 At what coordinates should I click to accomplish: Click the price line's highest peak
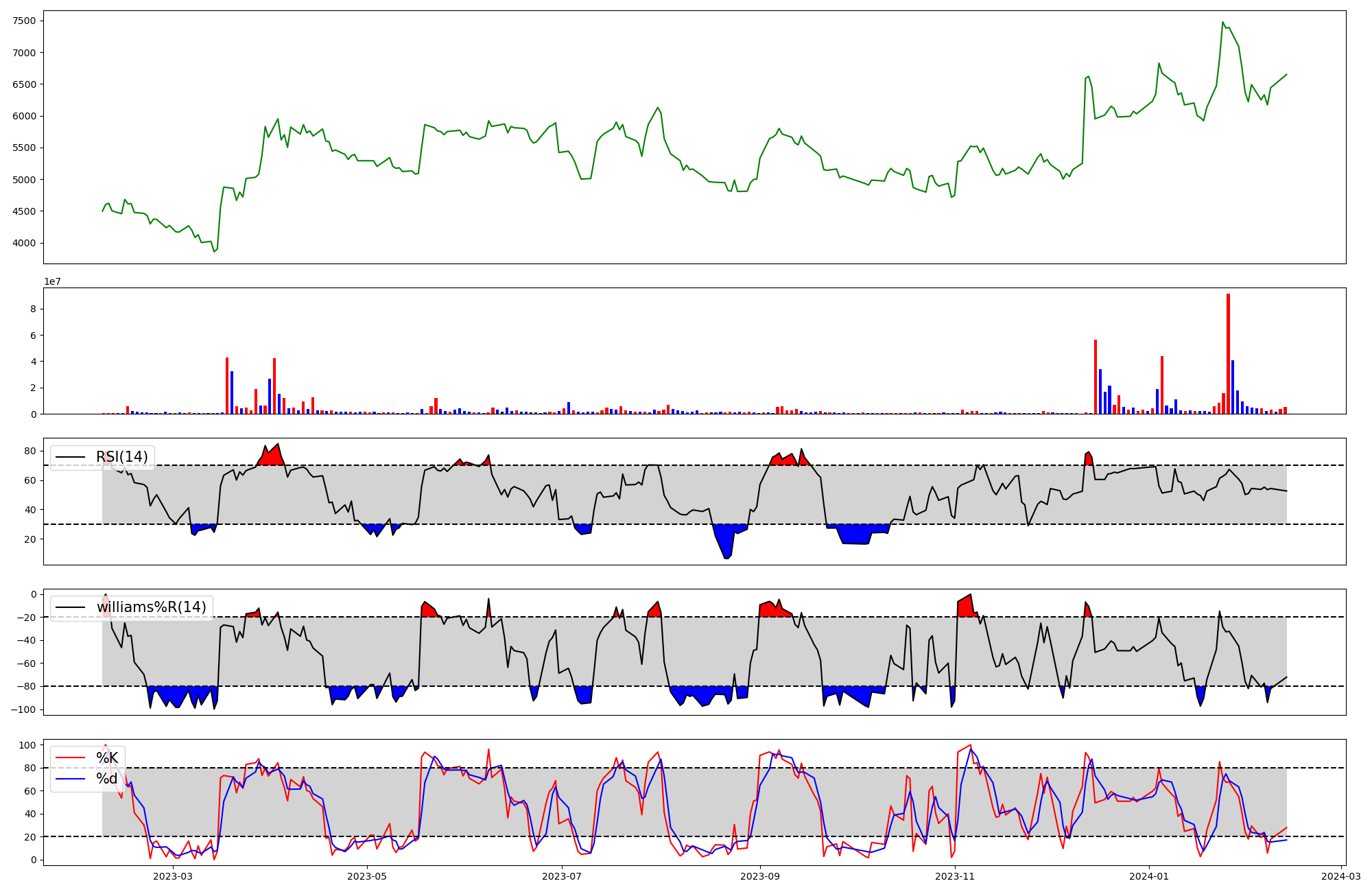tap(1222, 22)
